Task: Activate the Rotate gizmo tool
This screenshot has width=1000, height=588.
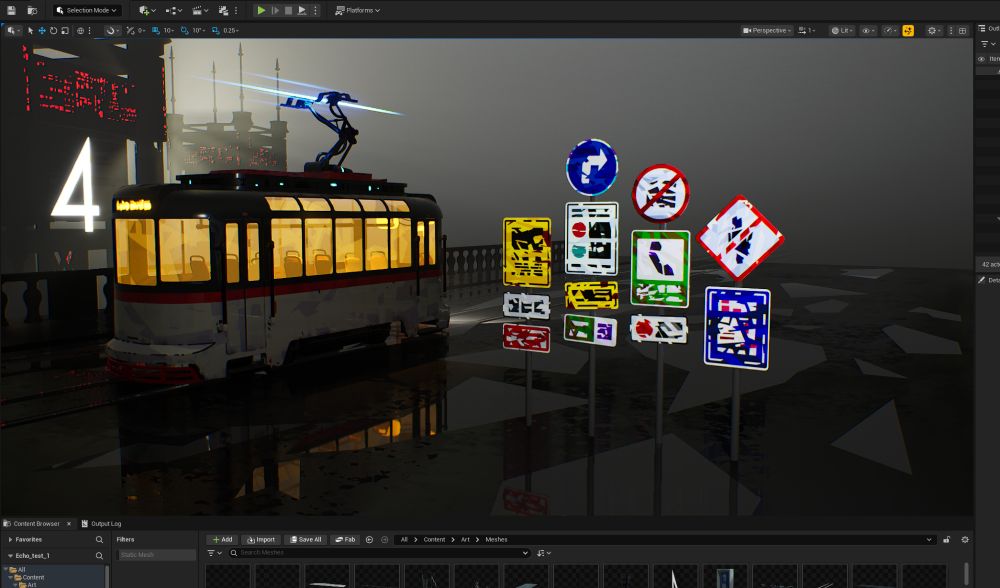Action: 54,31
